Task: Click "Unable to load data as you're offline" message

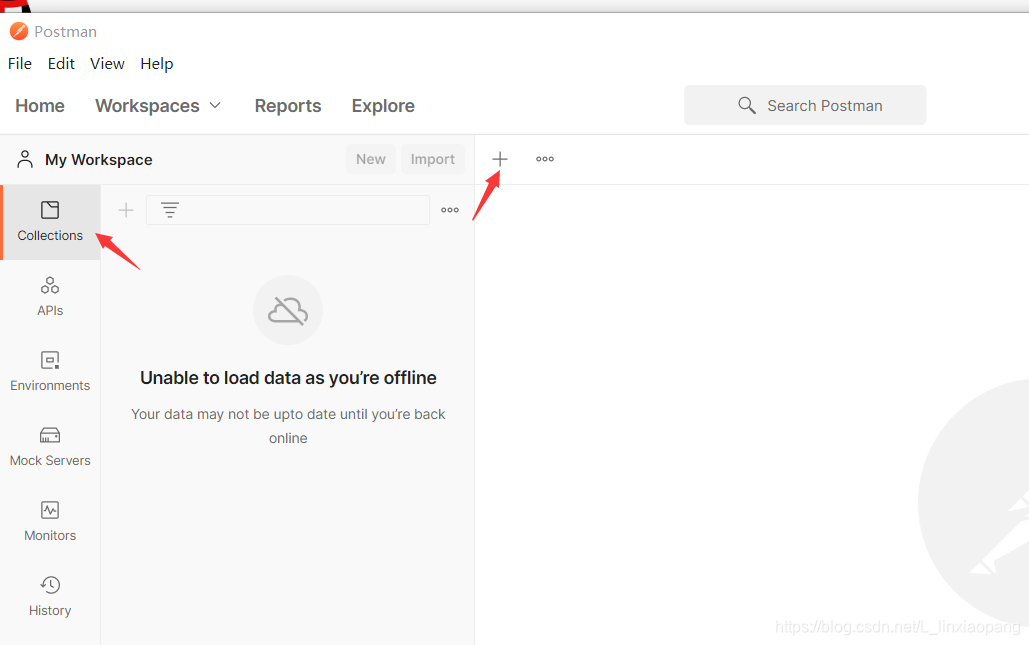Action: coord(288,378)
